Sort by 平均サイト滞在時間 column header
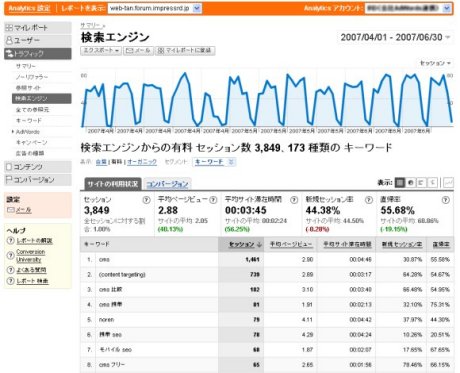Image resolution: width=460 pixels, height=373 pixels. tap(347, 244)
